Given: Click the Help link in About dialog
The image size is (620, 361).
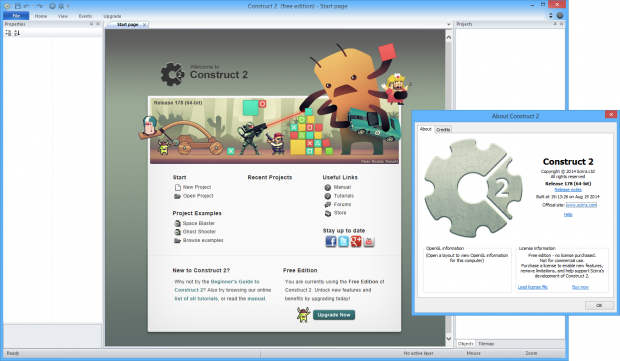Looking at the screenshot, I should pos(568,214).
